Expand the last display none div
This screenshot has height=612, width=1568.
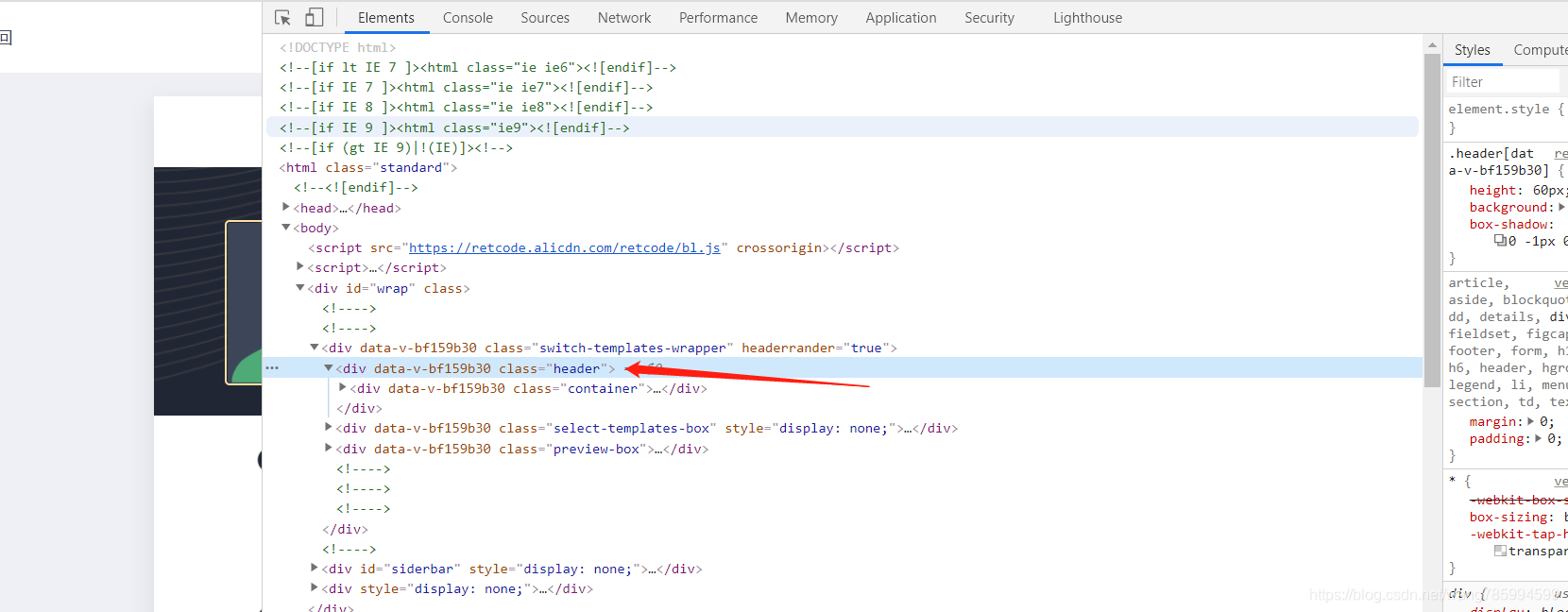(315, 588)
